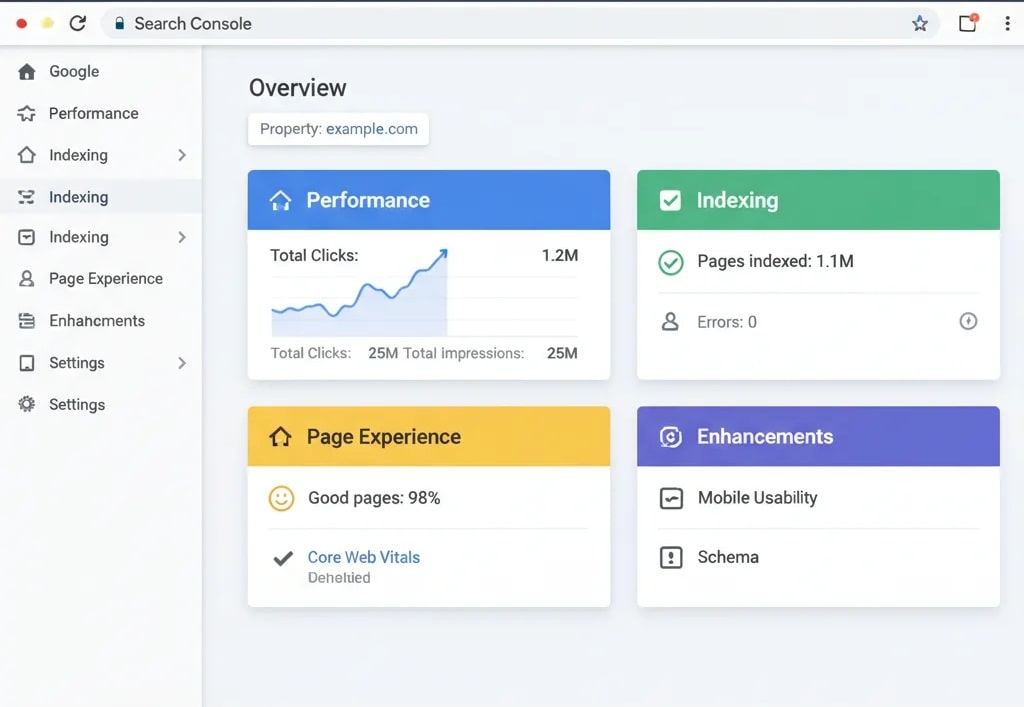The width and height of the screenshot is (1024, 707).
Task: Click the person icon beside Errors: 0
Action: 670,322
